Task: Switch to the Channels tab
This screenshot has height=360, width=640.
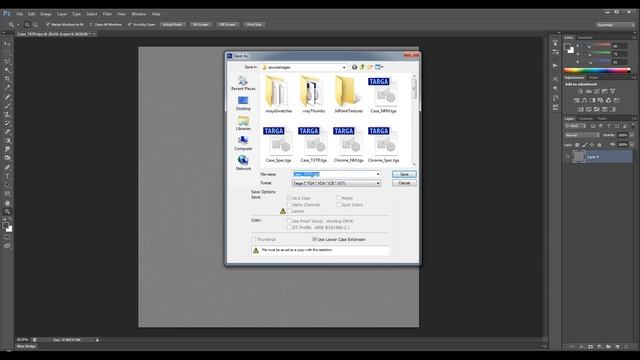Action: point(586,119)
